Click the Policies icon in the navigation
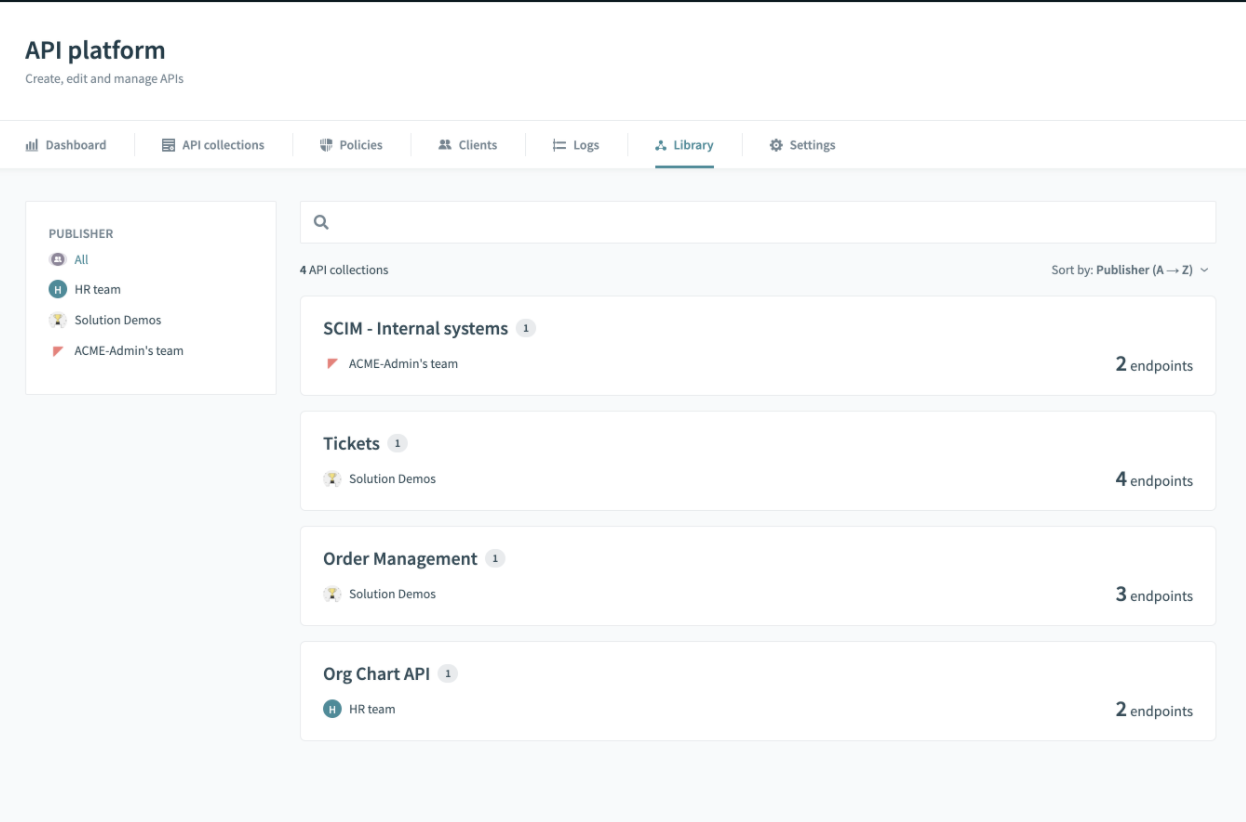1246x822 pixels. 327,144
